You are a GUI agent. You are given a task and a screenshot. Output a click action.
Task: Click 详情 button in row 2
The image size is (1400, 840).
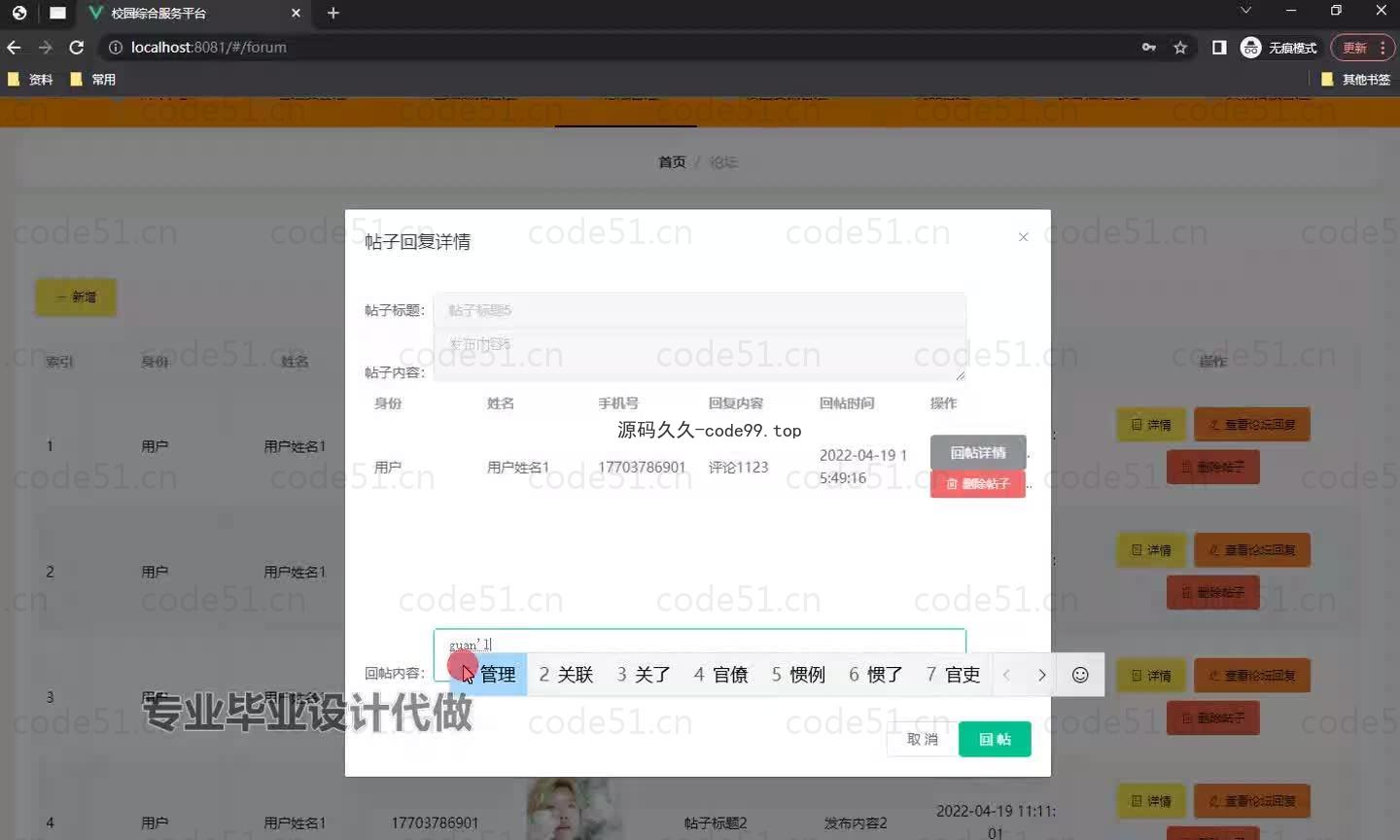pos(1151,550)
